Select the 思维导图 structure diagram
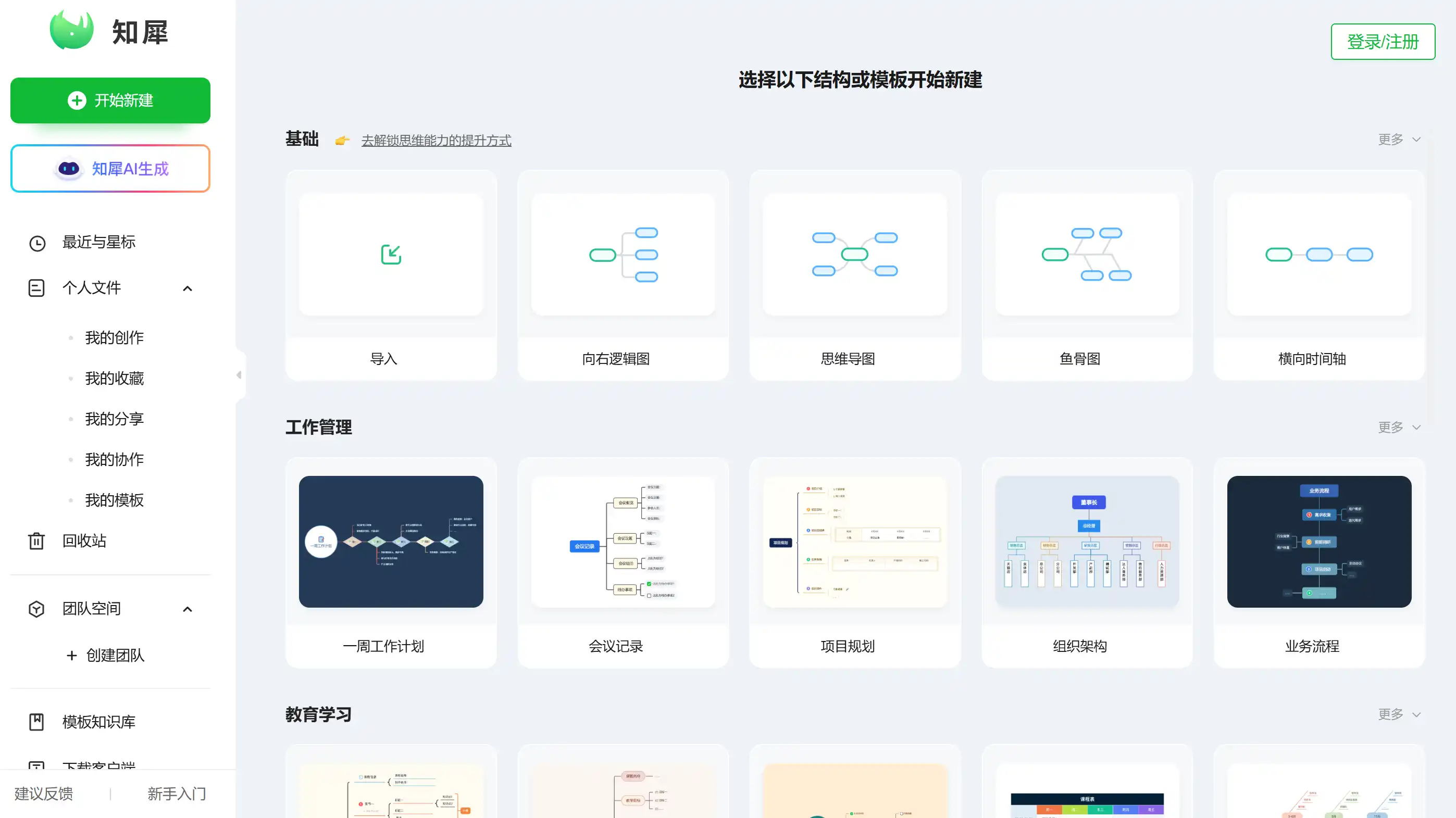1456x818 pixels. pos(855,254)
